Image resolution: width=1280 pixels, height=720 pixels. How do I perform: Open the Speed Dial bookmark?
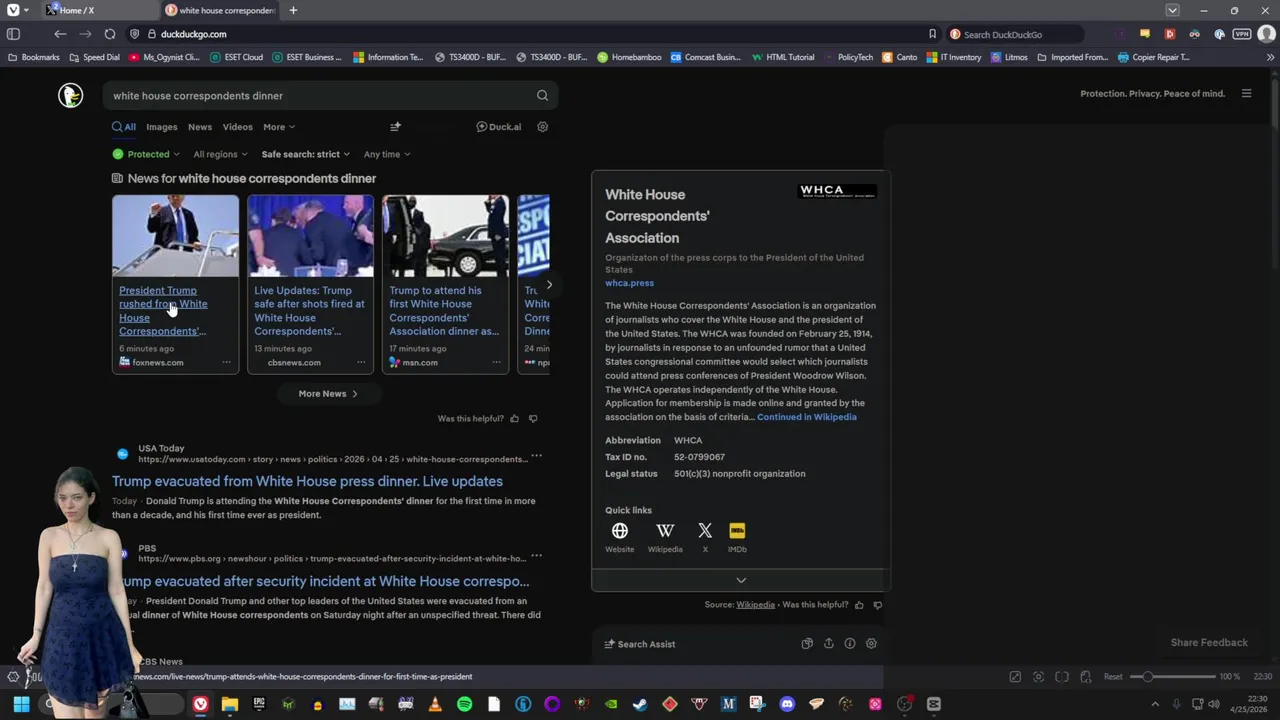[95, 57]
